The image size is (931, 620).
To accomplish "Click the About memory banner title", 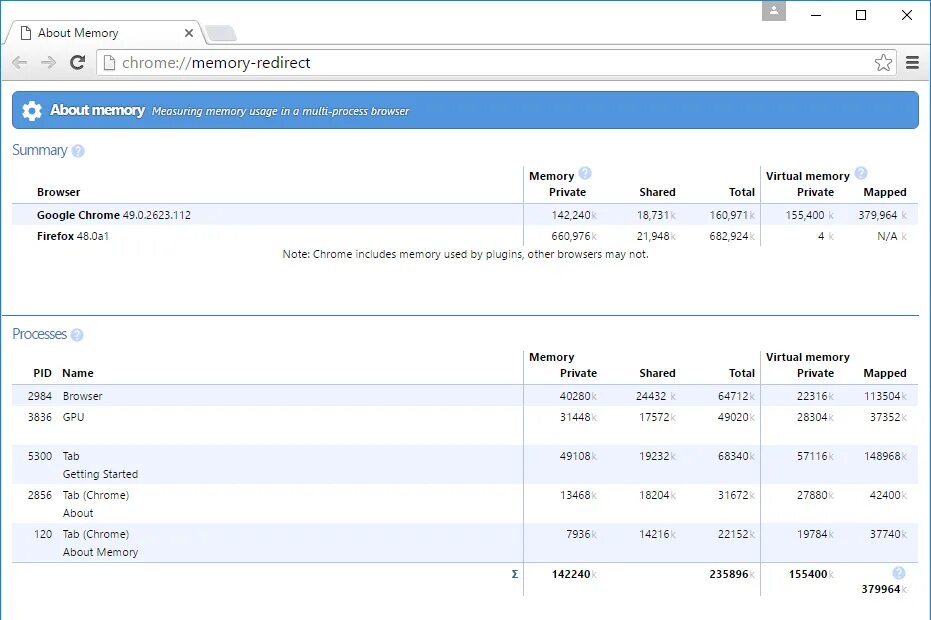I will click(x=97, y=110).
